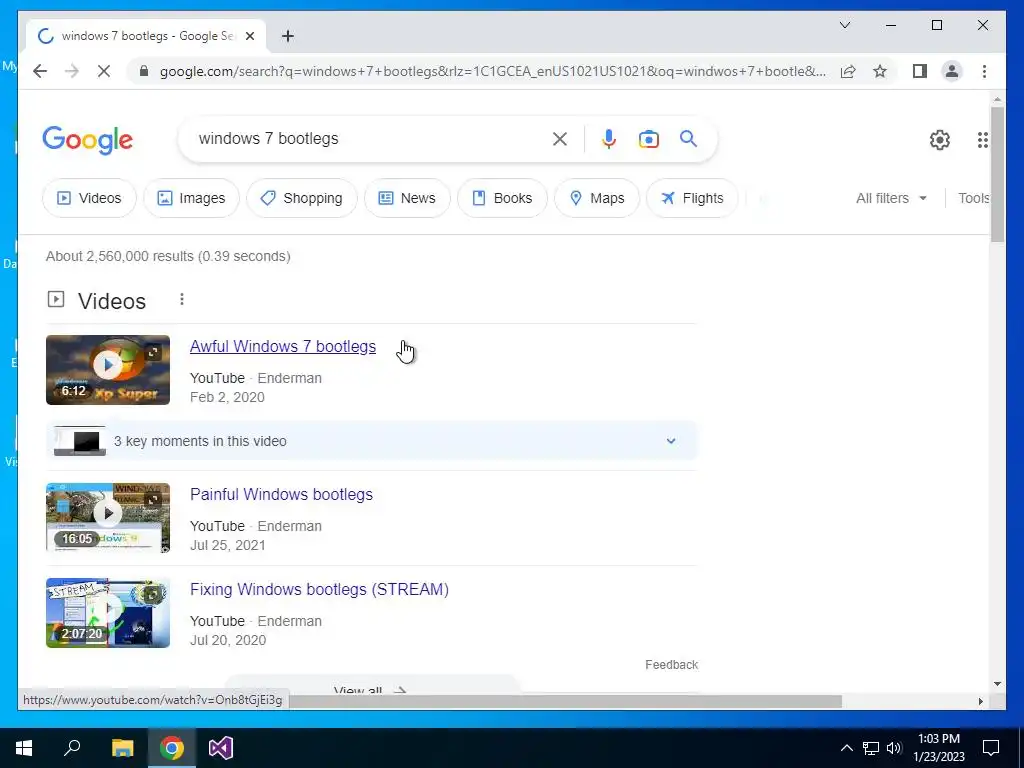
Task: Open Awful Windows 7 bootlegs link
Action: 283,346
